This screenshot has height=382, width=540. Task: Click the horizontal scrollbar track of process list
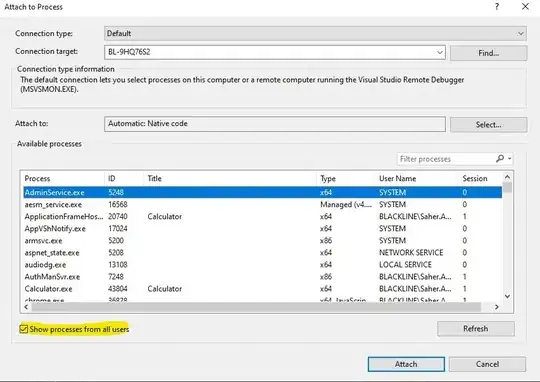pyautogui.click(x=256, y=307)
